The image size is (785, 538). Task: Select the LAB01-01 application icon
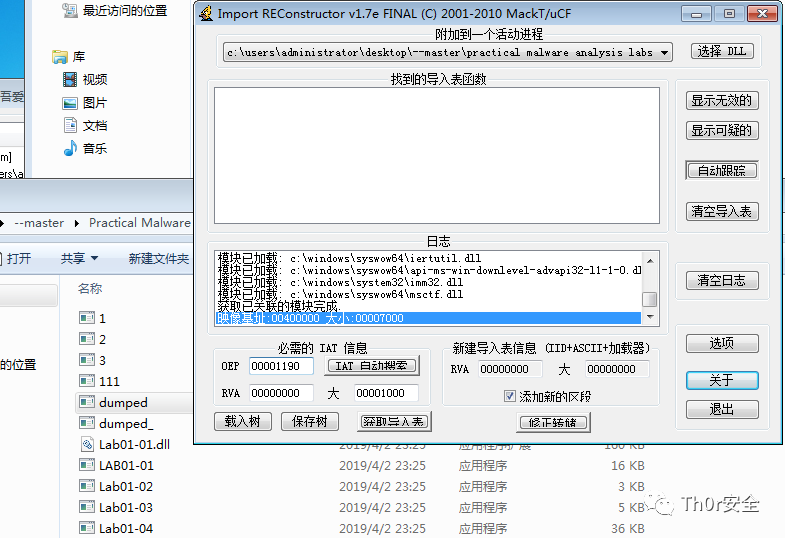(x=87, y=465)
